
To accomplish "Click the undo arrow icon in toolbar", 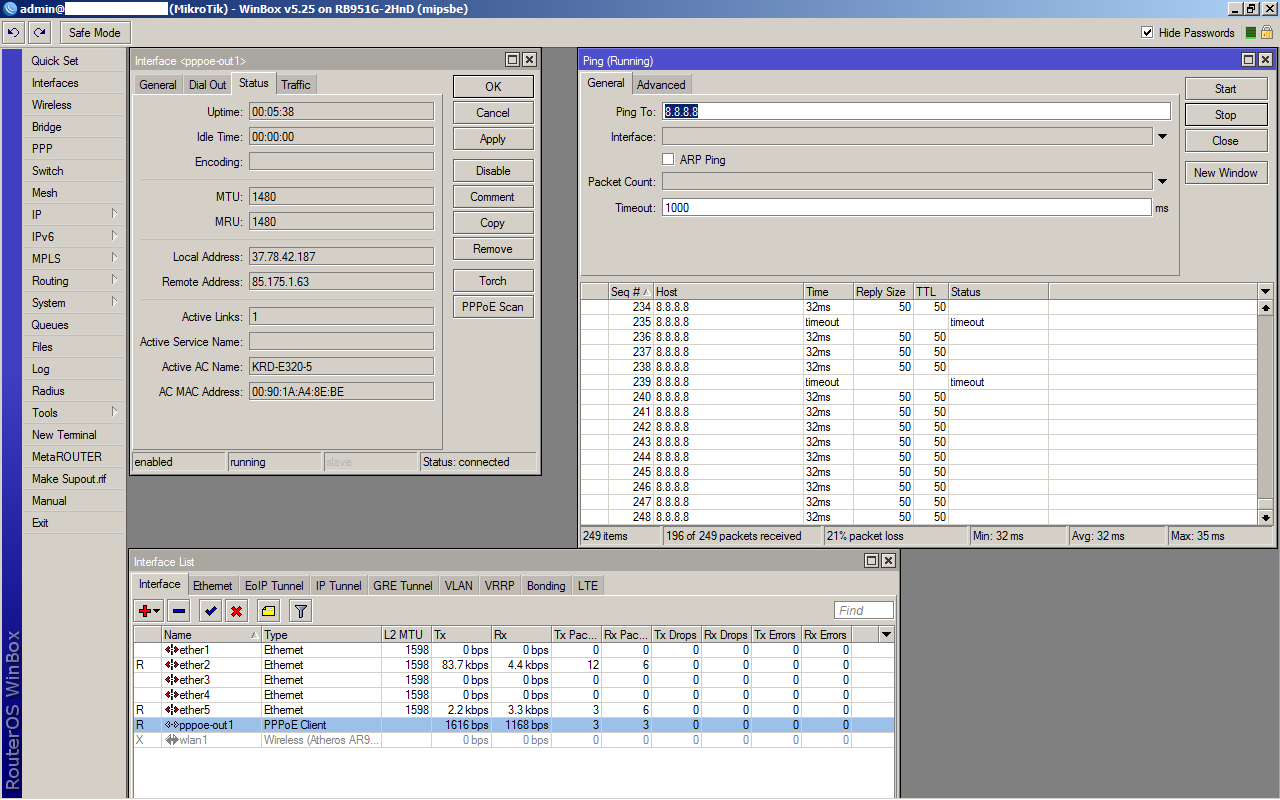I will [14, 33].
